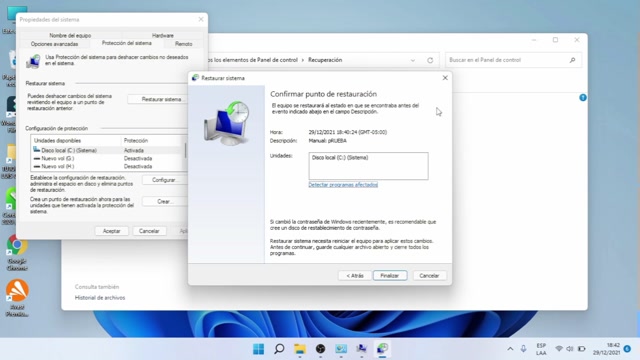Open notification badge in taskbar

[x=627, y=349]
